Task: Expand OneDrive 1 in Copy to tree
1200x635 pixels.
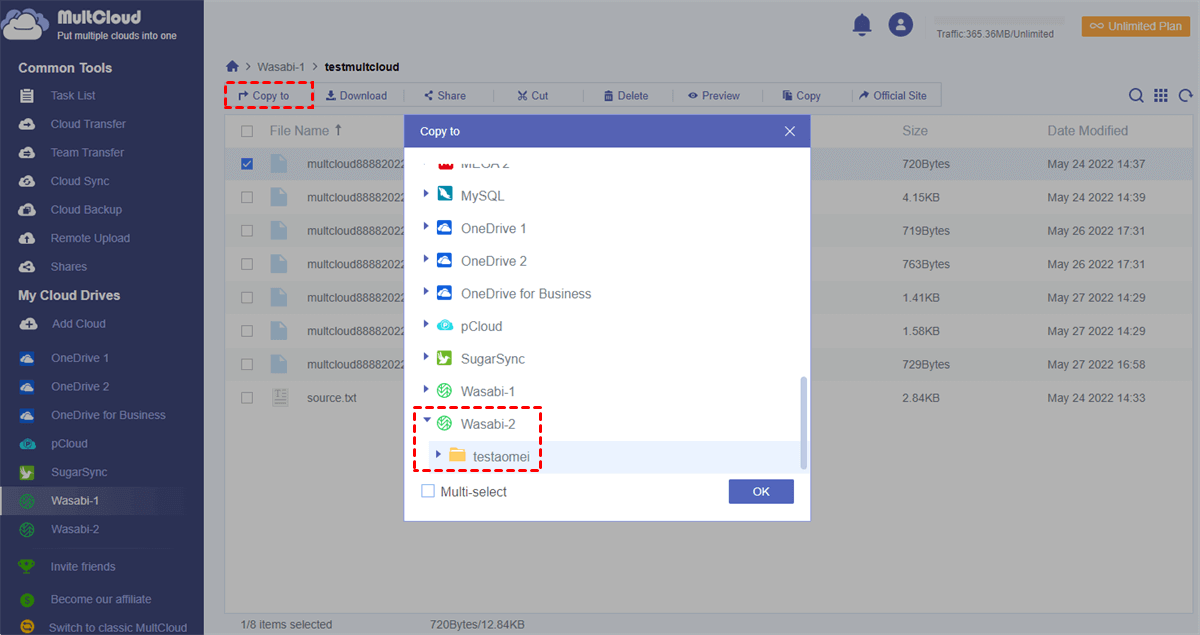Action: (427, 227)
